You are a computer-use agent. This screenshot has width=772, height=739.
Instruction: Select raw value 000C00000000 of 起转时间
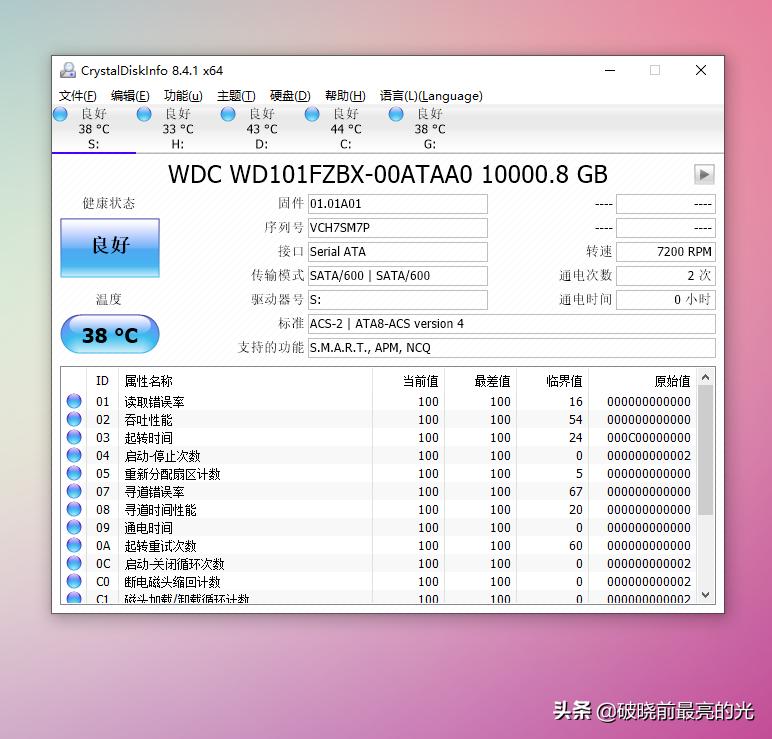click(x=648, y=438)
